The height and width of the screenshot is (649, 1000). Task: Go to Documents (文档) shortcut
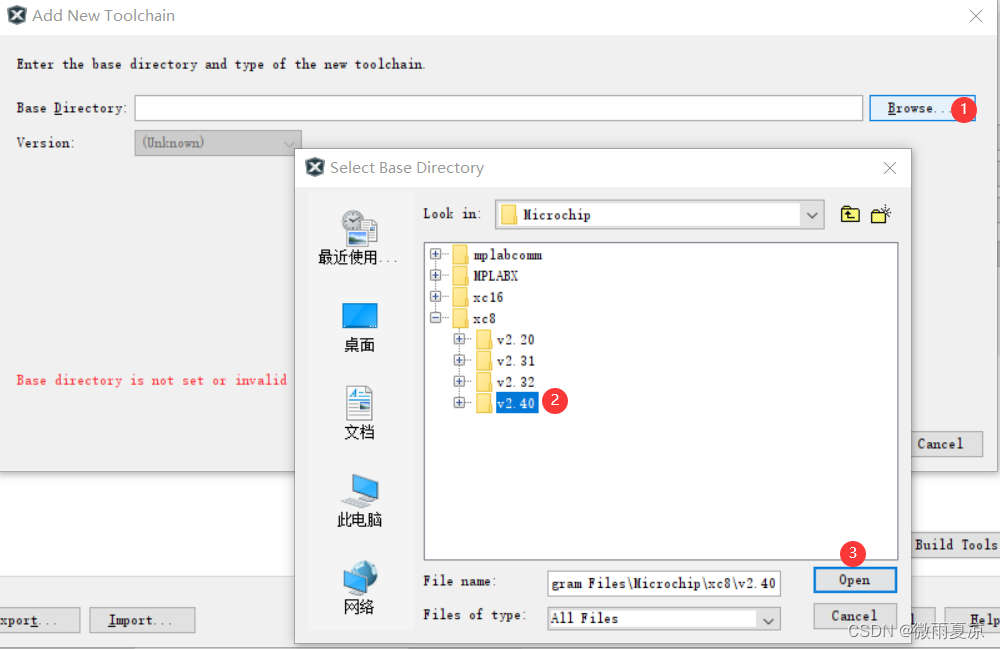pos(360,413)
